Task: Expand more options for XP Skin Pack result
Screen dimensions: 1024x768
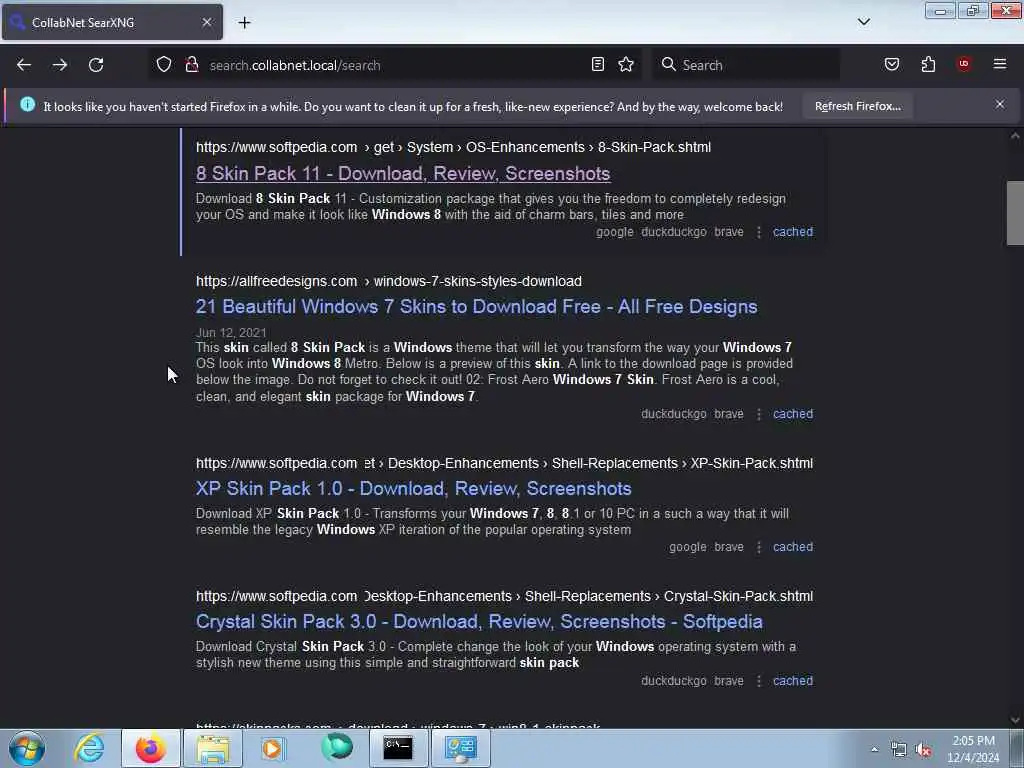Action: (x=759, y=548)
